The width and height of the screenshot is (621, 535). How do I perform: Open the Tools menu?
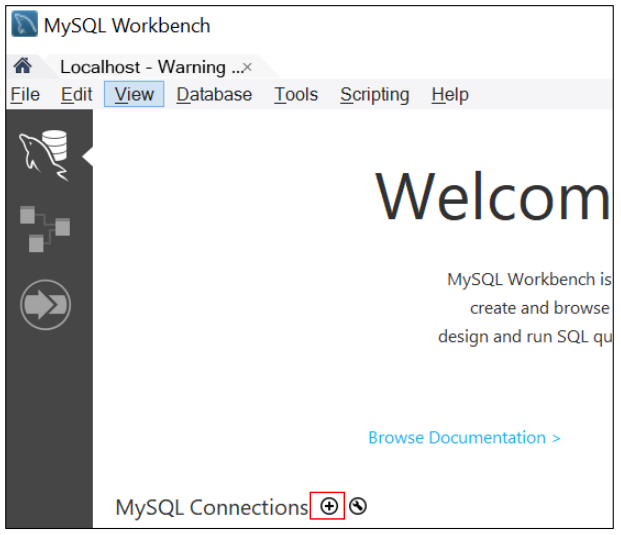296,95
